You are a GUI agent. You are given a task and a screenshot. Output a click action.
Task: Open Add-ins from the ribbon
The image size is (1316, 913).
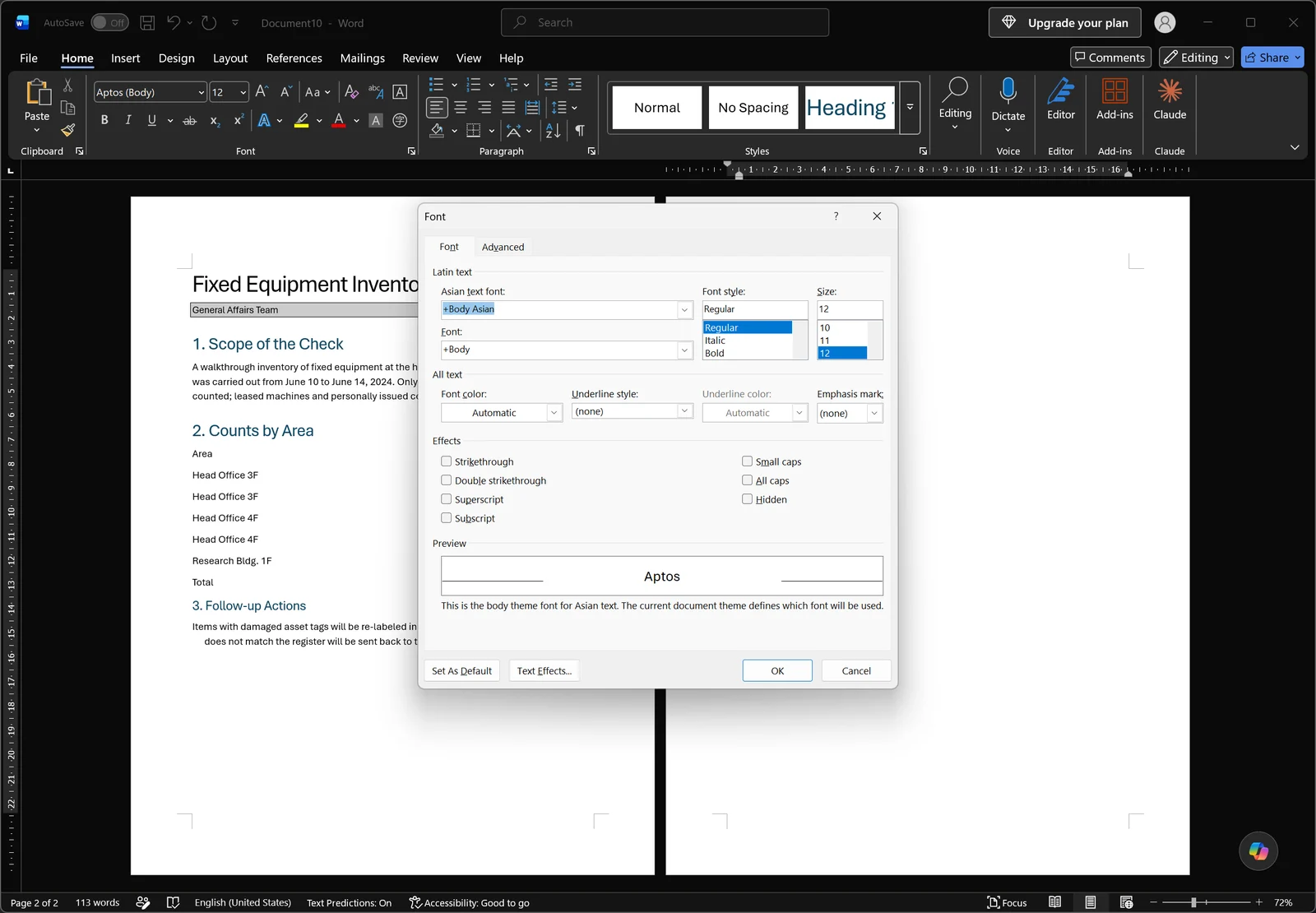click(x=1115, y=100)
